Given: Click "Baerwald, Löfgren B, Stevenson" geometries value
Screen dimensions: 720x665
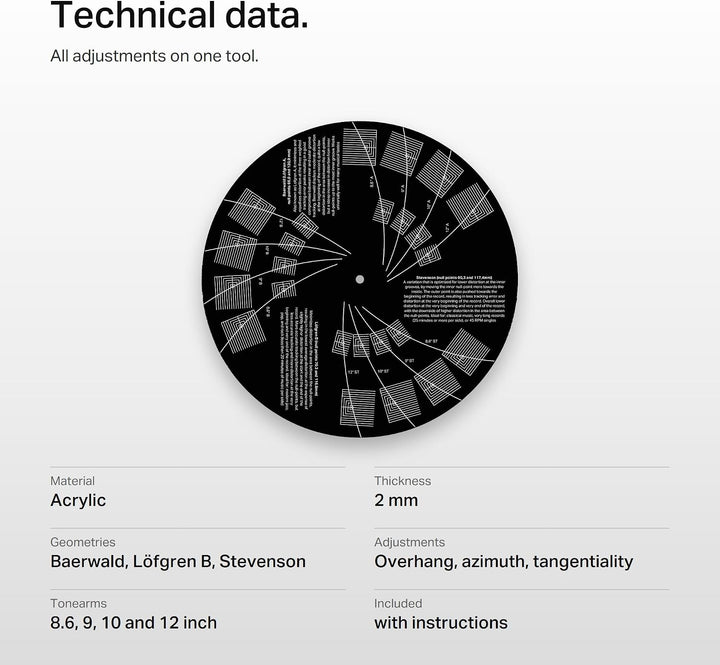Looking at the screenshot, I should click(x=178, y=561).
